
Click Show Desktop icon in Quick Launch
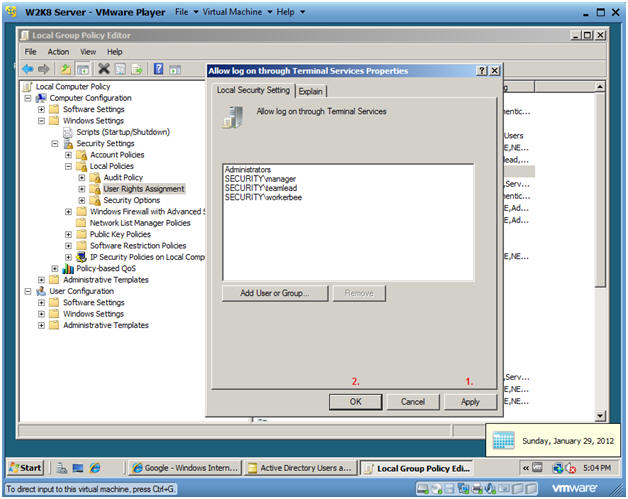click(x=78, y=468)
